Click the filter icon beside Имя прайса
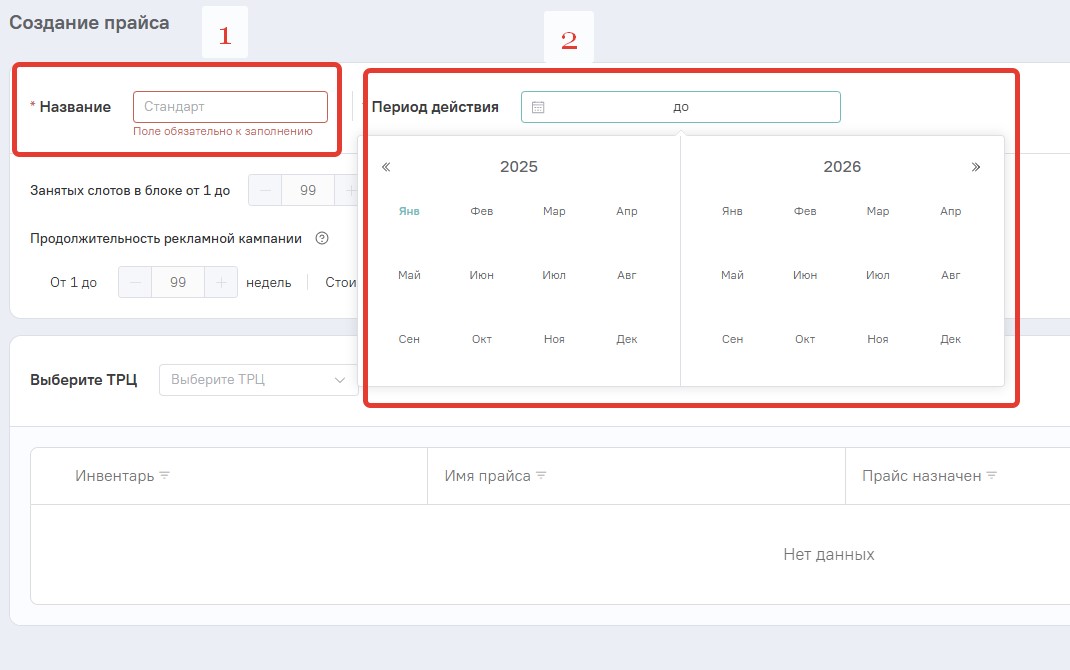This screenshot has width=1070, height=670. click(x=541, y=476)
